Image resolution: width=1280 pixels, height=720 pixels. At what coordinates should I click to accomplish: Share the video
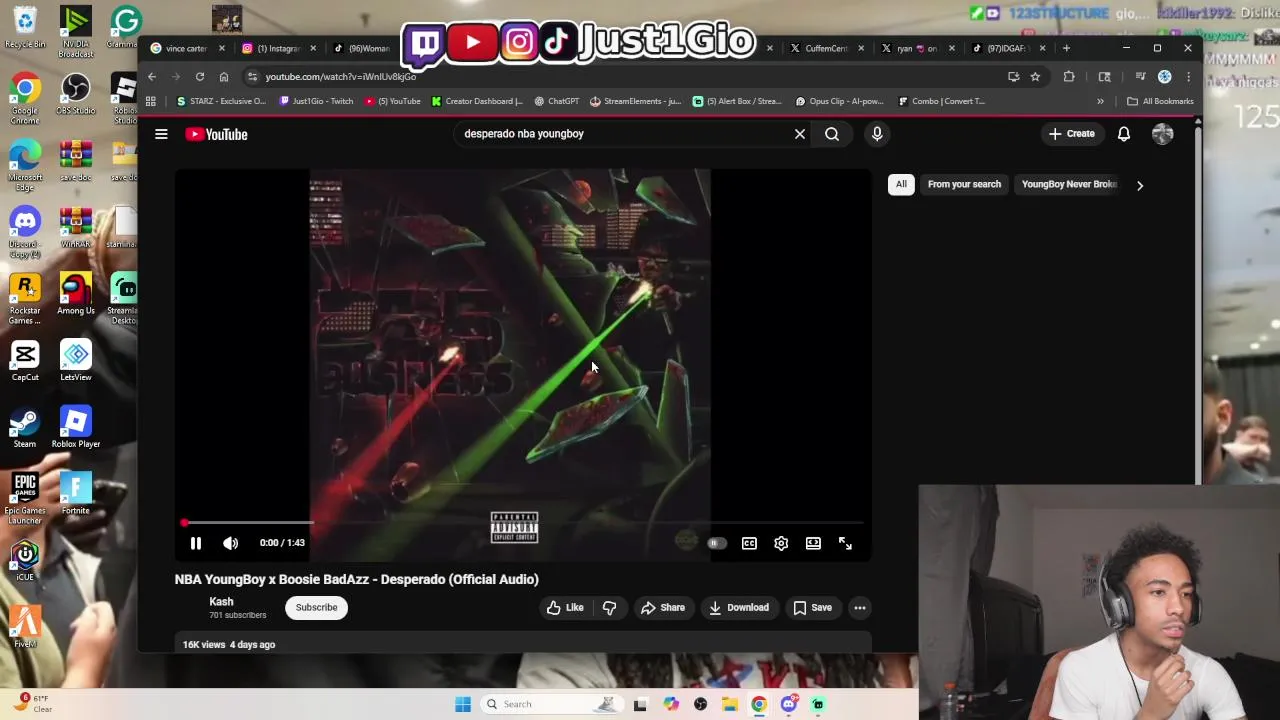663,607
